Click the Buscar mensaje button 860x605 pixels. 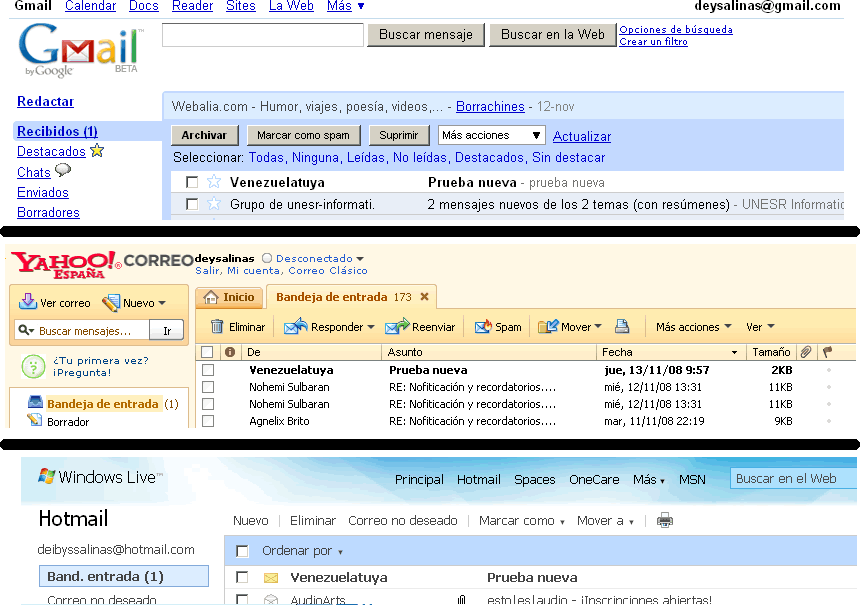426,35
